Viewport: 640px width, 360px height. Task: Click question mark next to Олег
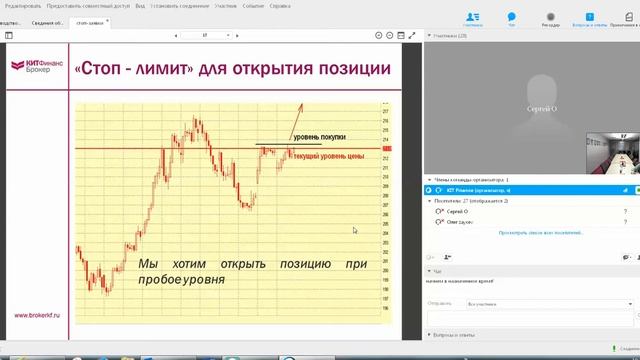(x=625, y=222)
